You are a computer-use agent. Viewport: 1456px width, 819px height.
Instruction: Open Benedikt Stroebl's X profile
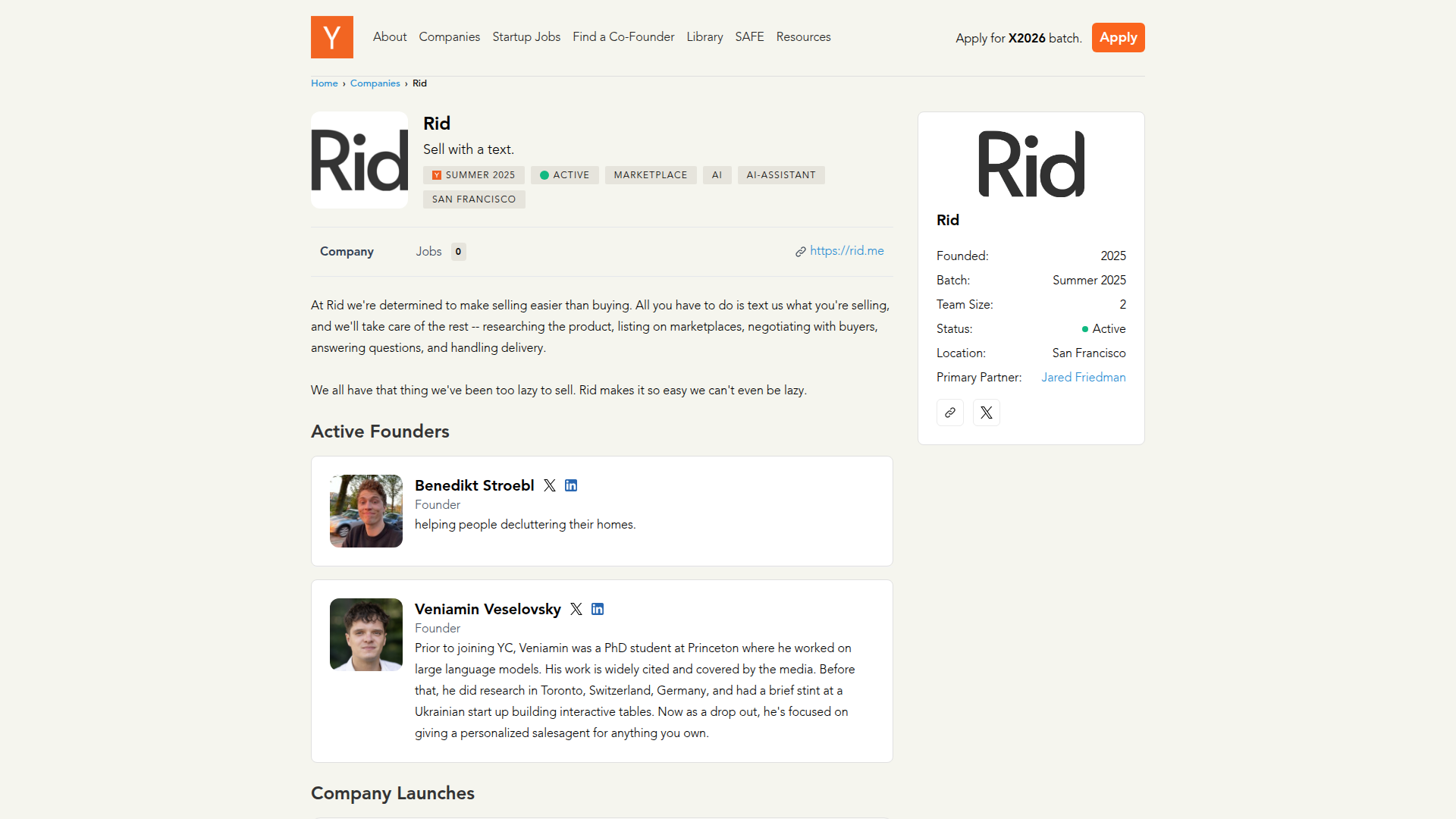[550, 485]
